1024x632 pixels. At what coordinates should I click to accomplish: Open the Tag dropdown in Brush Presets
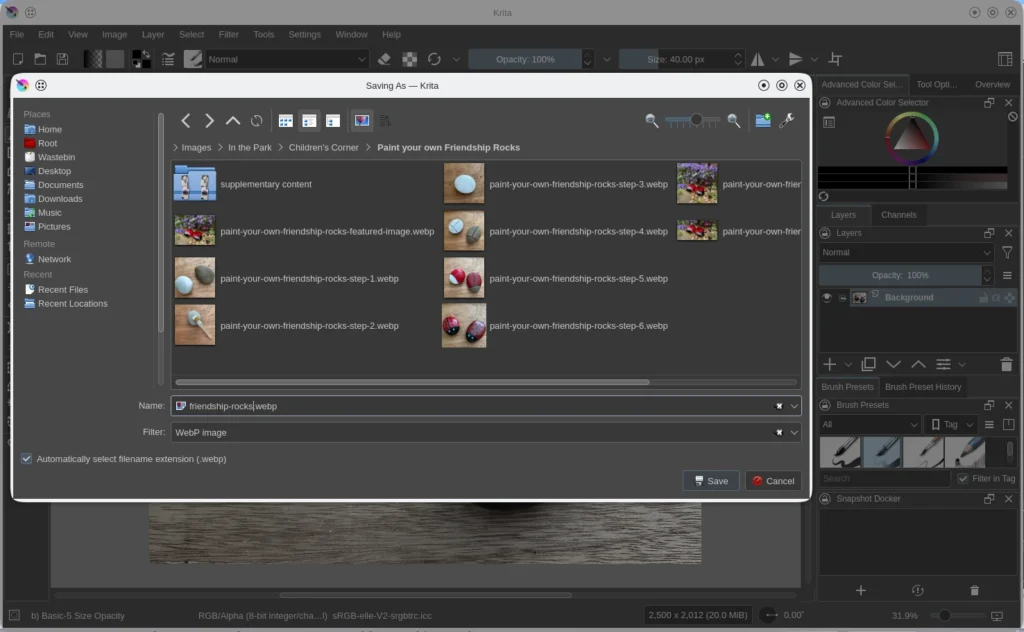(x=952, y=424)
